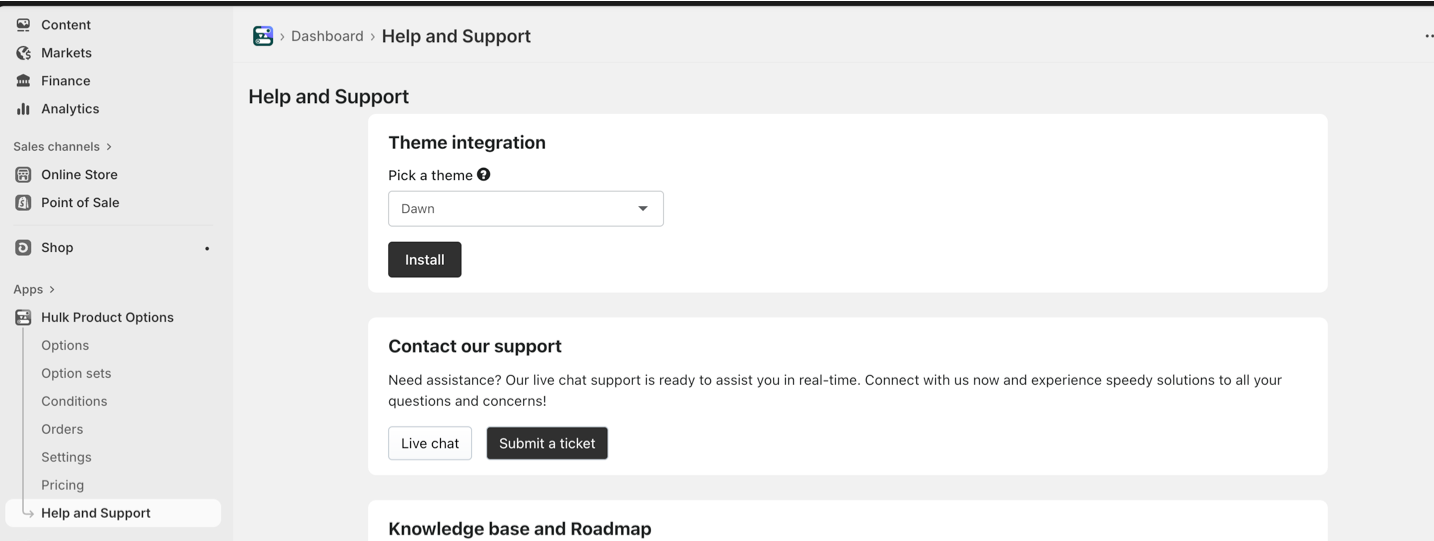The height and width of the screenshot is (541, 1434).
Task: Click the Help and Support page heading
Action: click(x=329, y=97)
